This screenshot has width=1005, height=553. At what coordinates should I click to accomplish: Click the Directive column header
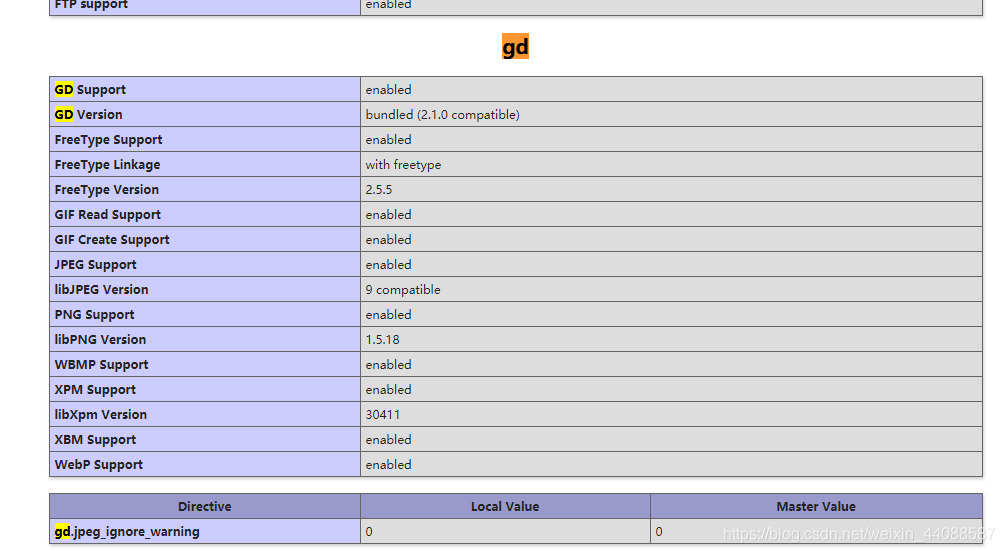205,507
